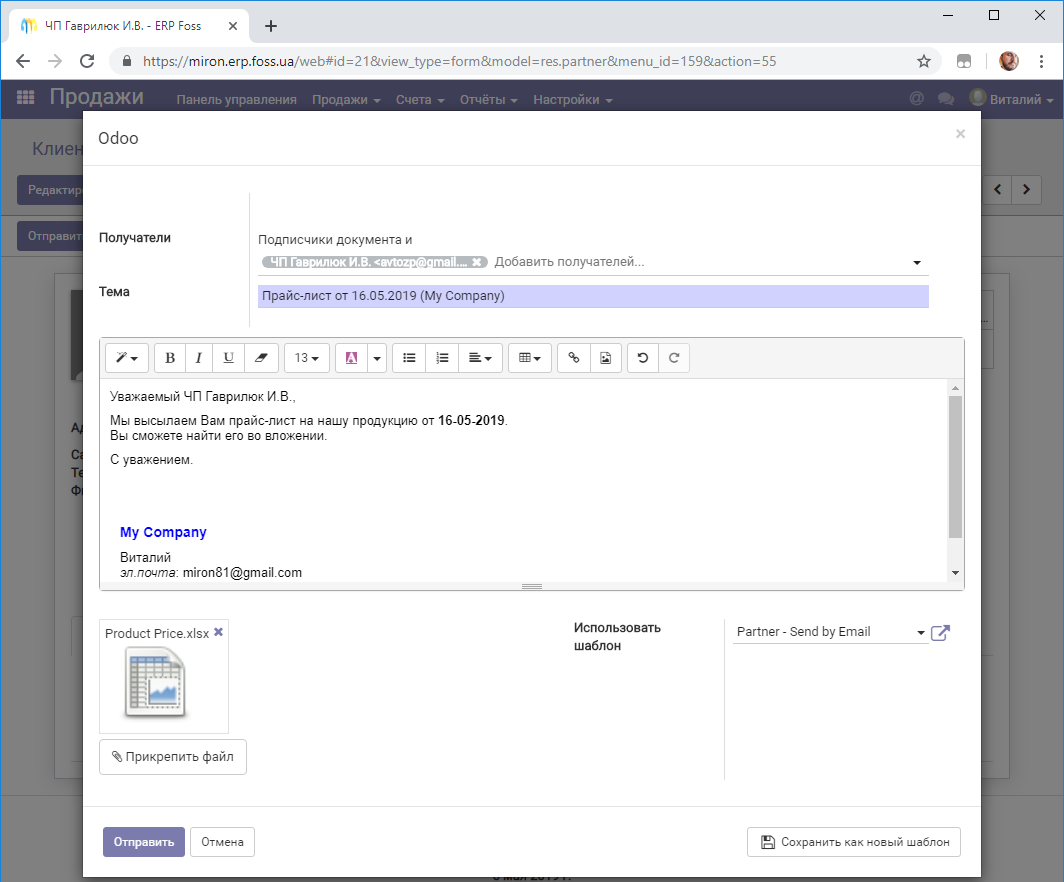The width and height of the screenshot is (1064, 882).
Task: Click the My Company signature link
Action: tap(163, 532)
